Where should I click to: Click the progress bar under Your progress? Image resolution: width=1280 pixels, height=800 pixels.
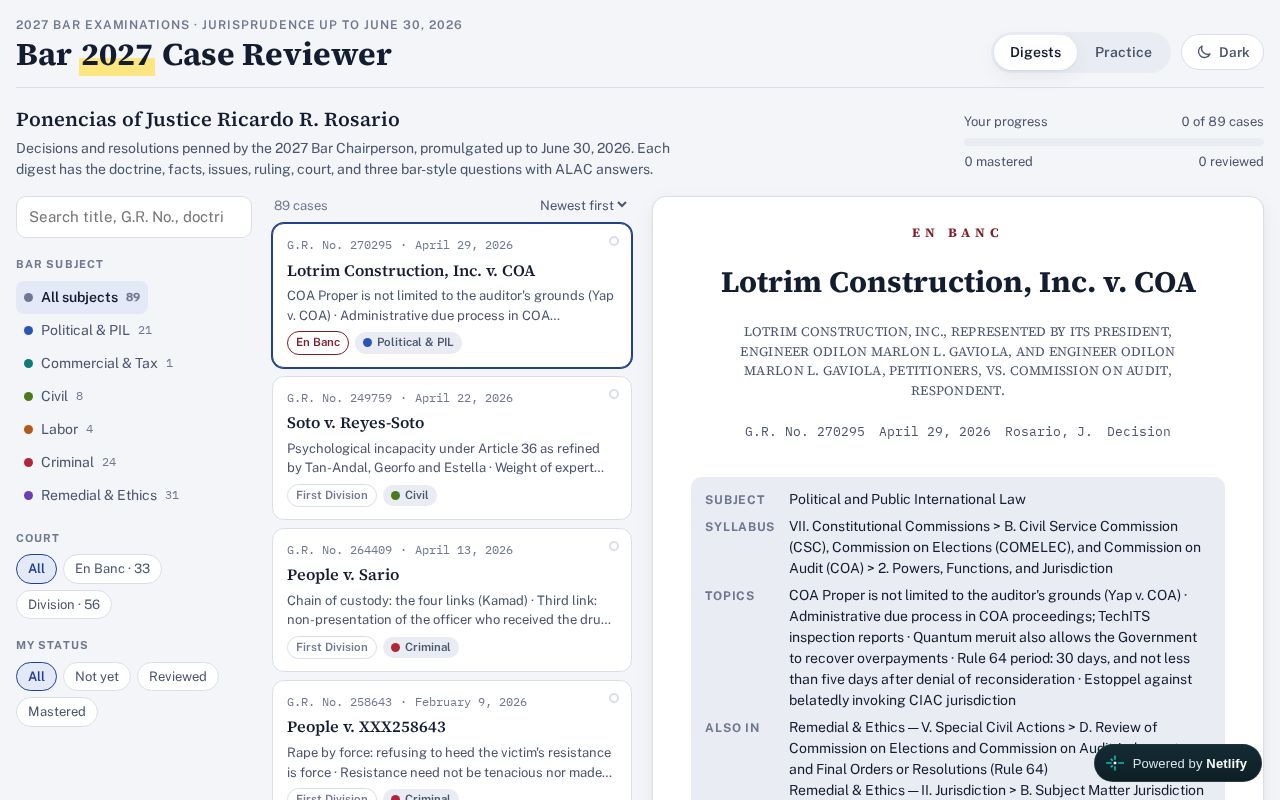click(x=1114, y=142)
